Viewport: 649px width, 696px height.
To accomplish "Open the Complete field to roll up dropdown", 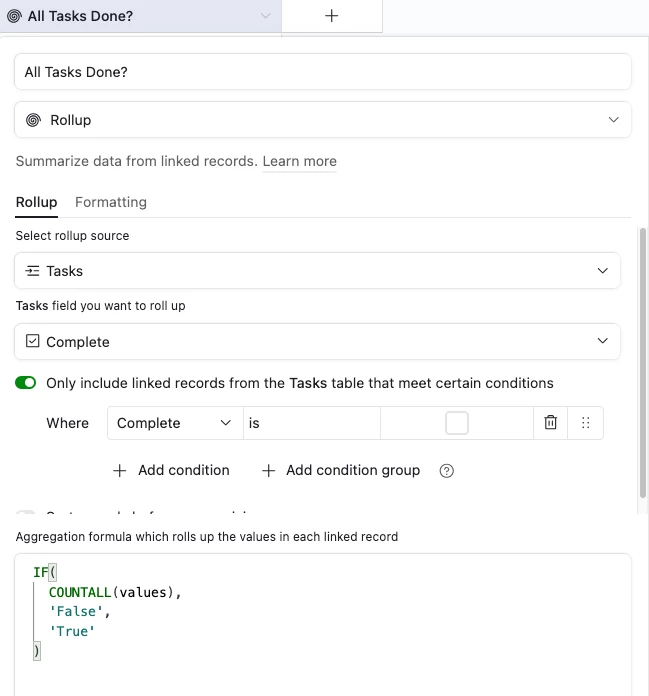I will [x=318, y=342].
